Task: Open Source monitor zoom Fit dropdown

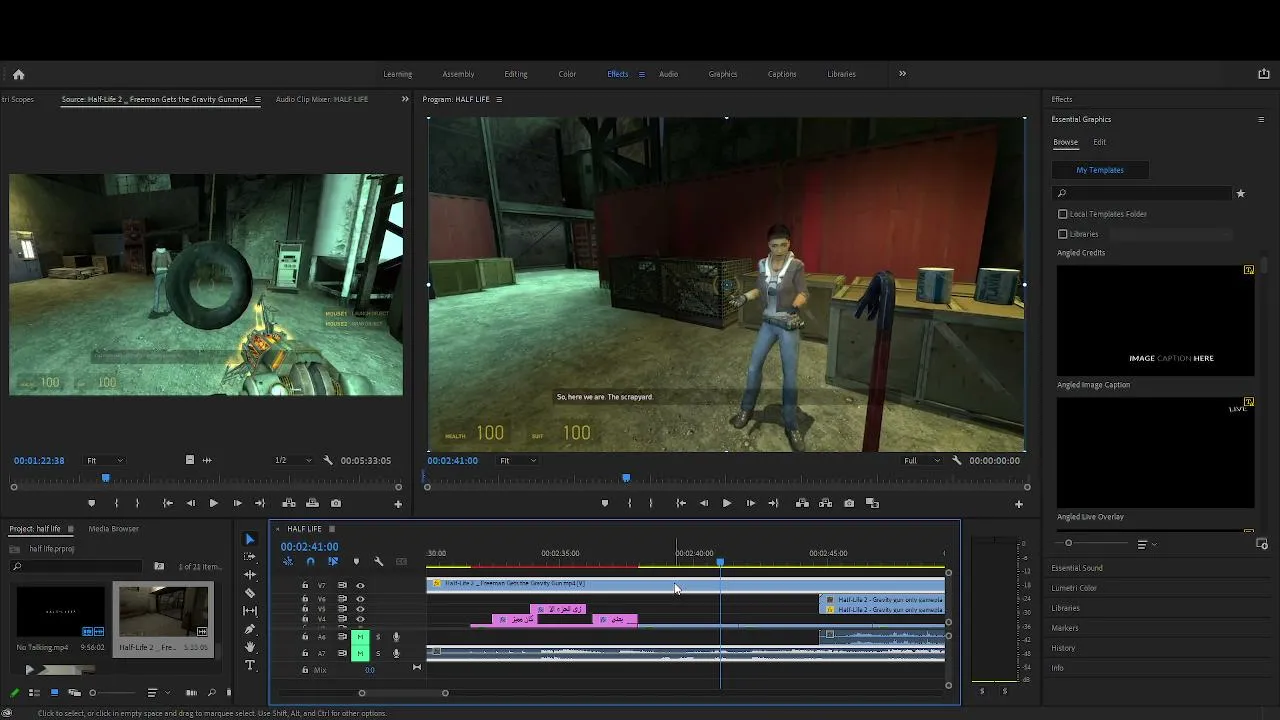Action: coord(104,461)
